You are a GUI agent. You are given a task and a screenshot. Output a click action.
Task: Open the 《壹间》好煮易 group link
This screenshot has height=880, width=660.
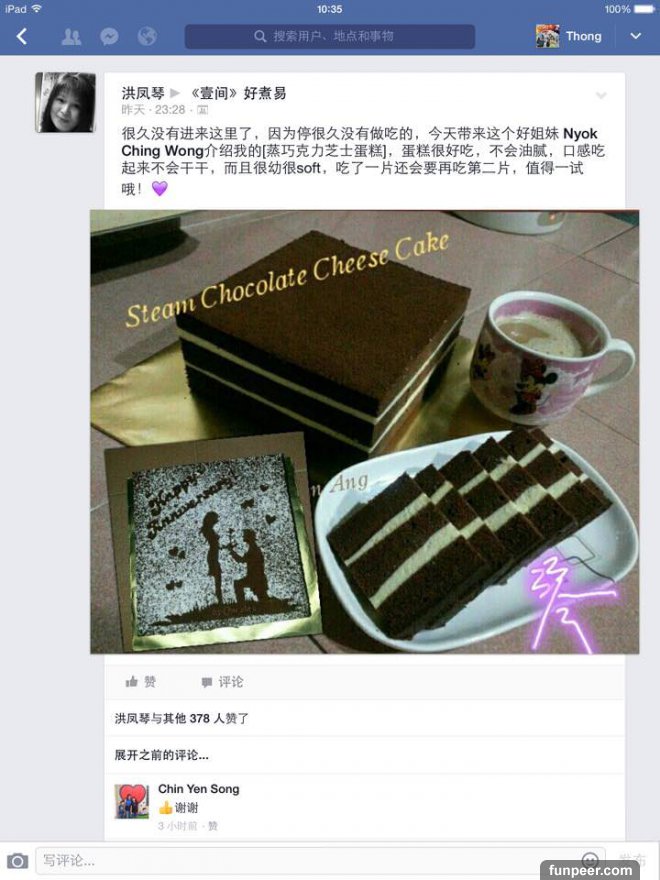(x=237, y=93)
